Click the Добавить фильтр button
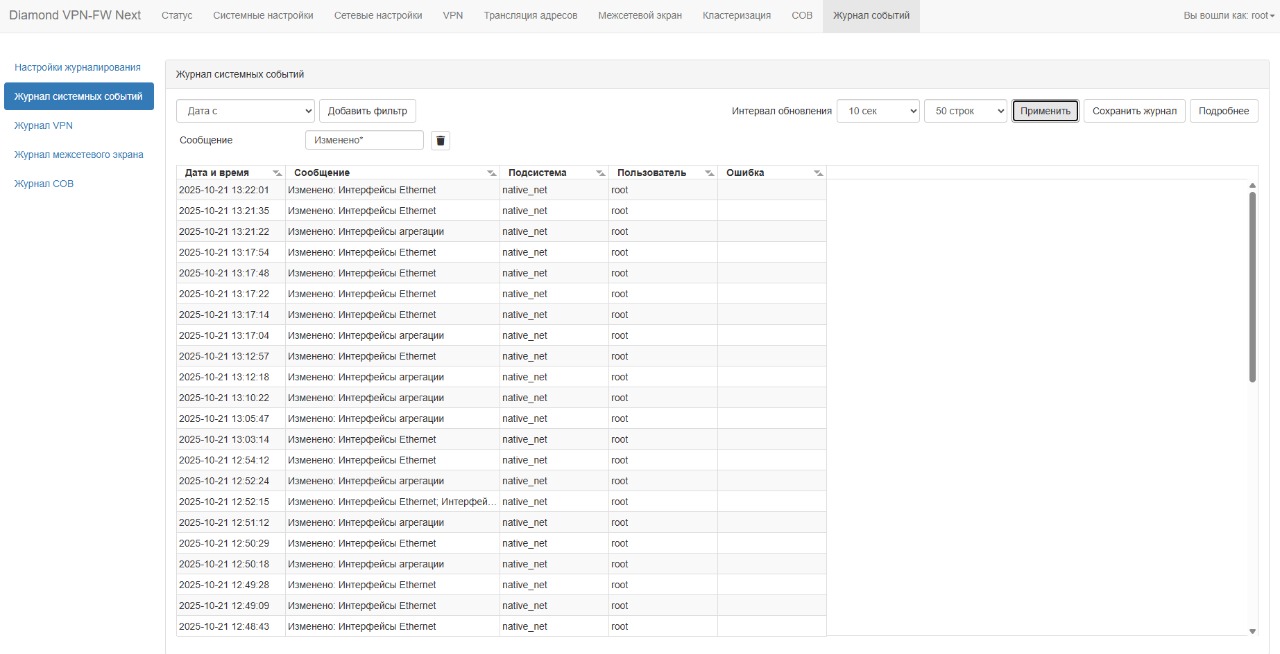The height and width of the screenshot is (654, 1280). [x=367, y=111]
